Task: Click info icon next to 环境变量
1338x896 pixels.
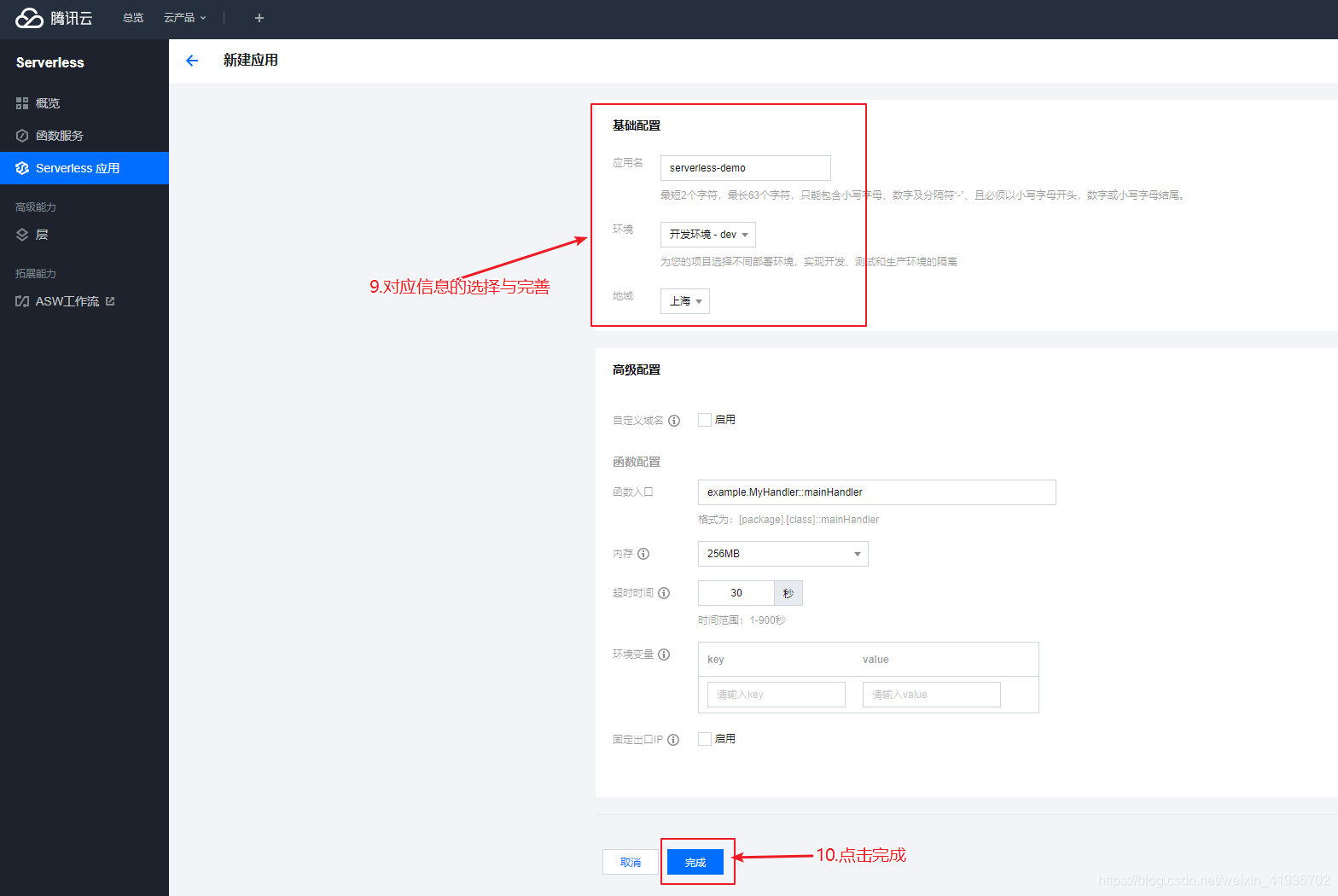Action: [x=664, y=655]
